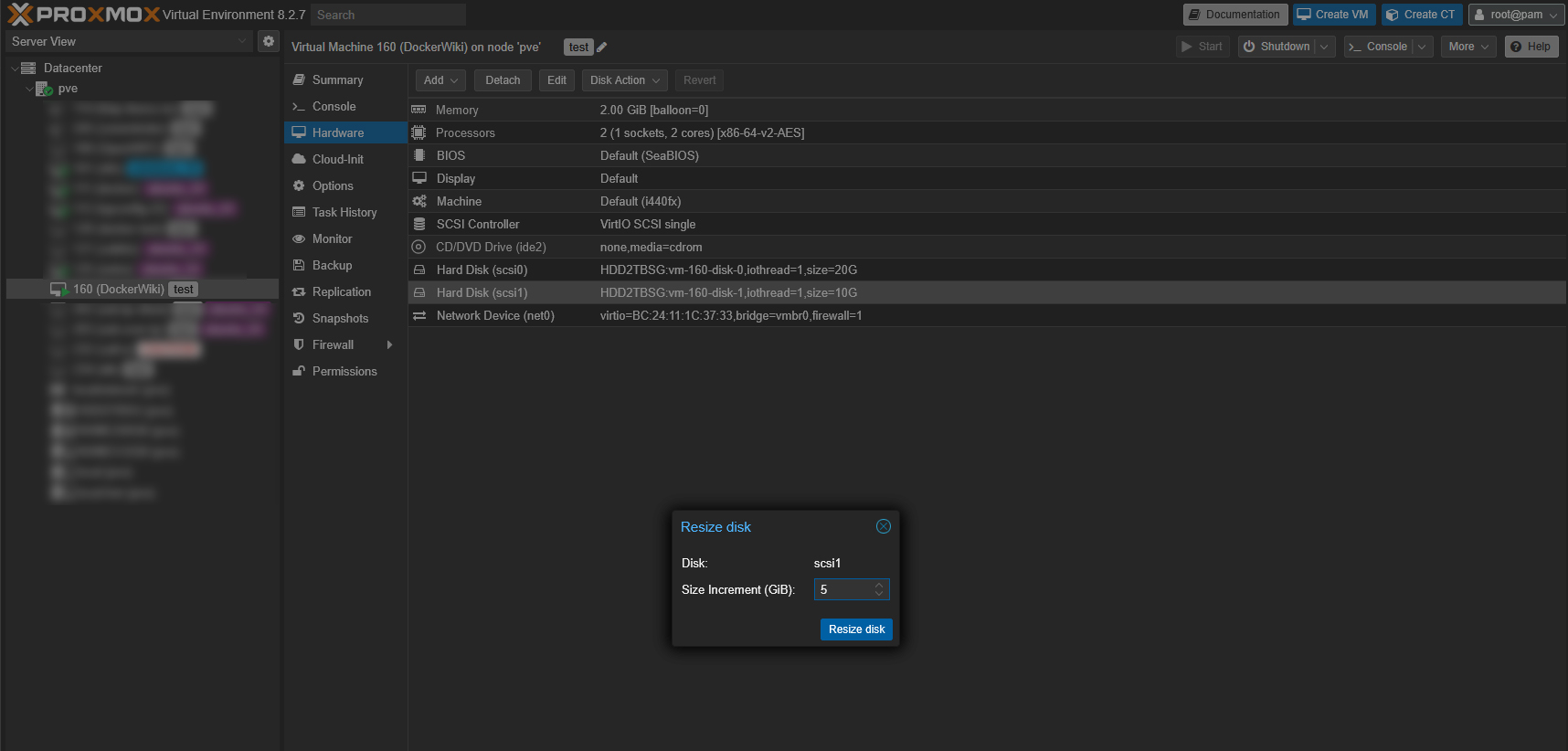Open the Replication panel
The width and height of the screenshot is (1568, 751).
(x=341, y=291)
